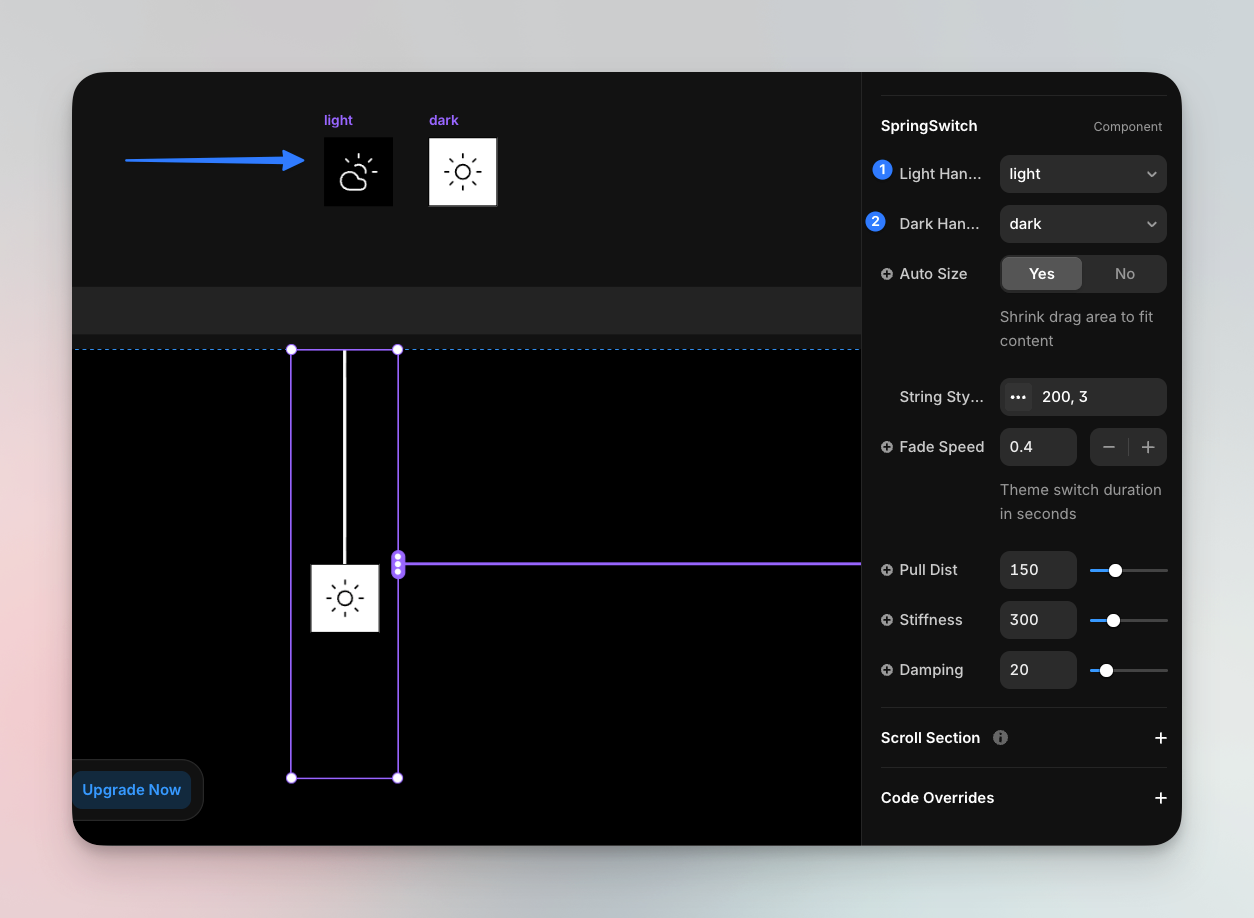Increase Fade Speed with plus stepper
The height and width of the screenshot is (918, 1254).
(1148, 447)
